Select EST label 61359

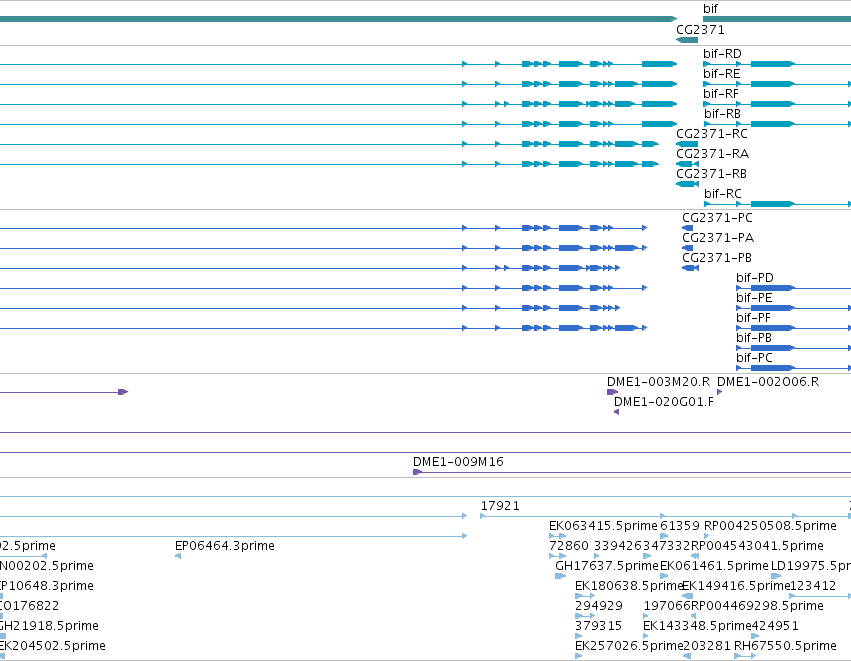click(x=679, y=526)
